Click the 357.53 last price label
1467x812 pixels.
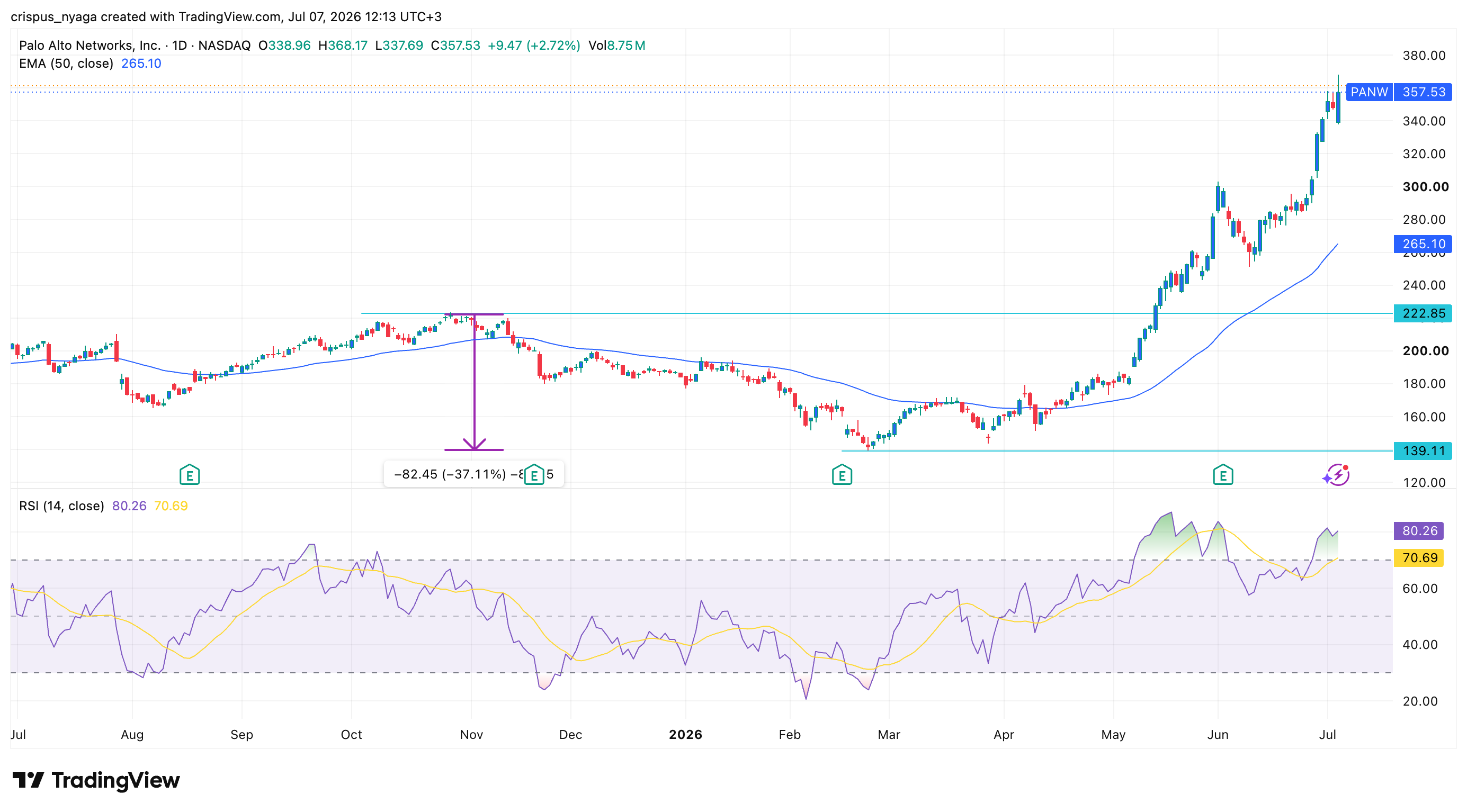(1423, 92)
